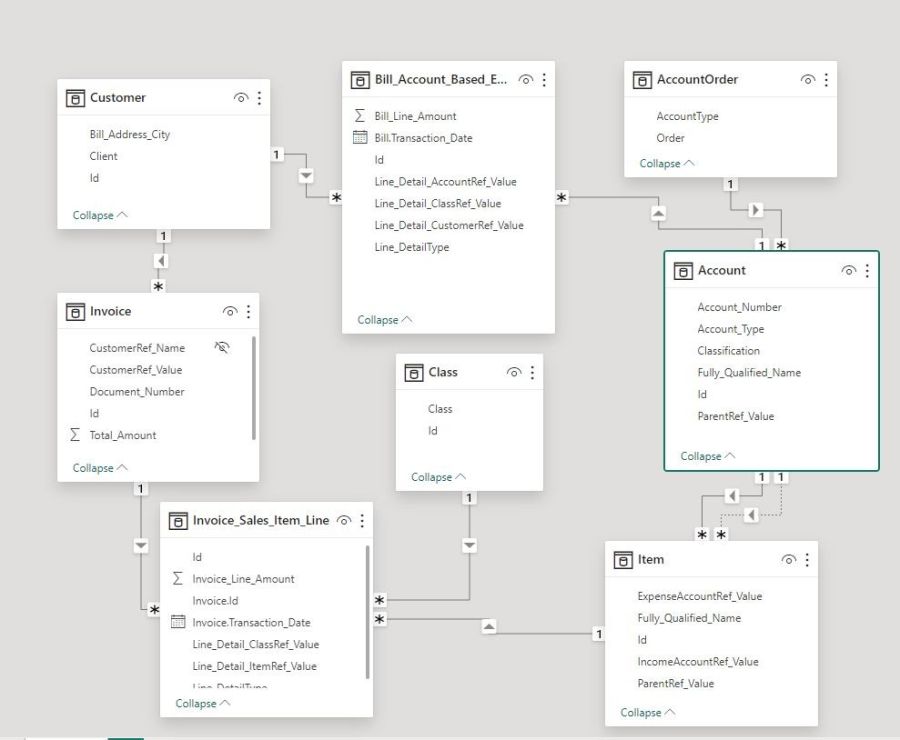Select Class to Invoice_Sales_Item_Line relationship arrow
900x740 pixels.
(470, 545)
